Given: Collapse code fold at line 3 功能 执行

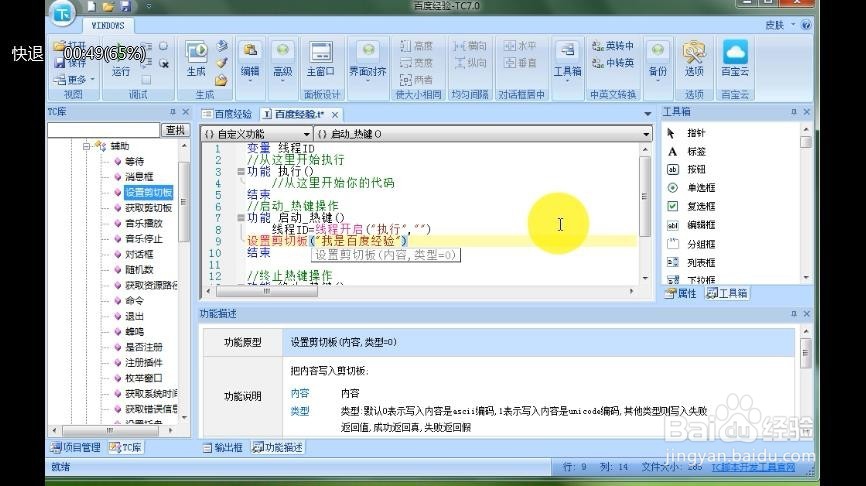Looking at the screenshot, I should point(241,172).
